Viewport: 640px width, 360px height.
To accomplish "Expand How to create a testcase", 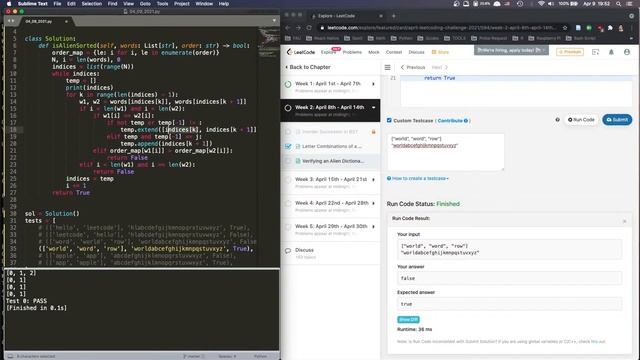I will pos(418,178).
